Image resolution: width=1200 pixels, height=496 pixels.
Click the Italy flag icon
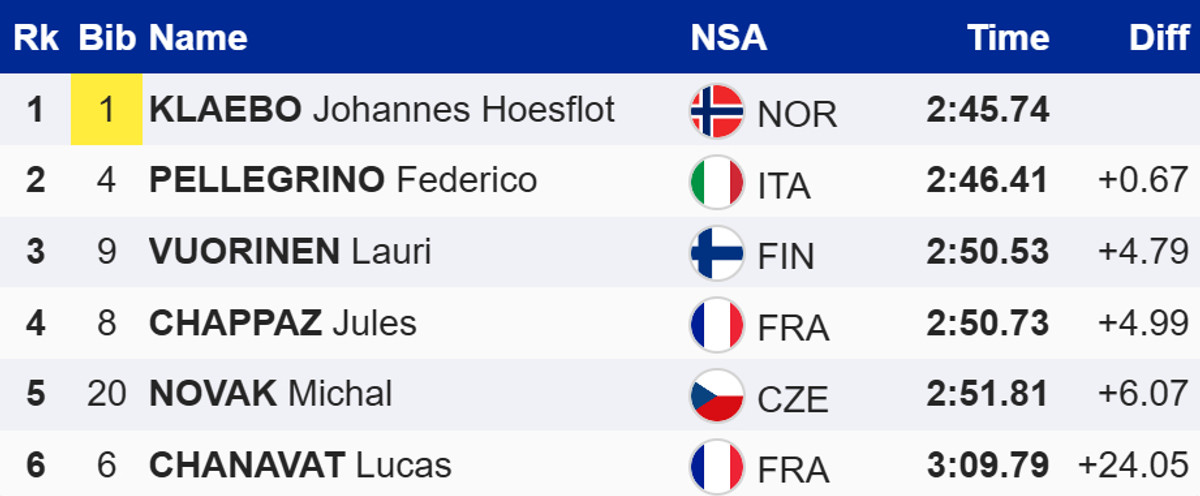717,182
